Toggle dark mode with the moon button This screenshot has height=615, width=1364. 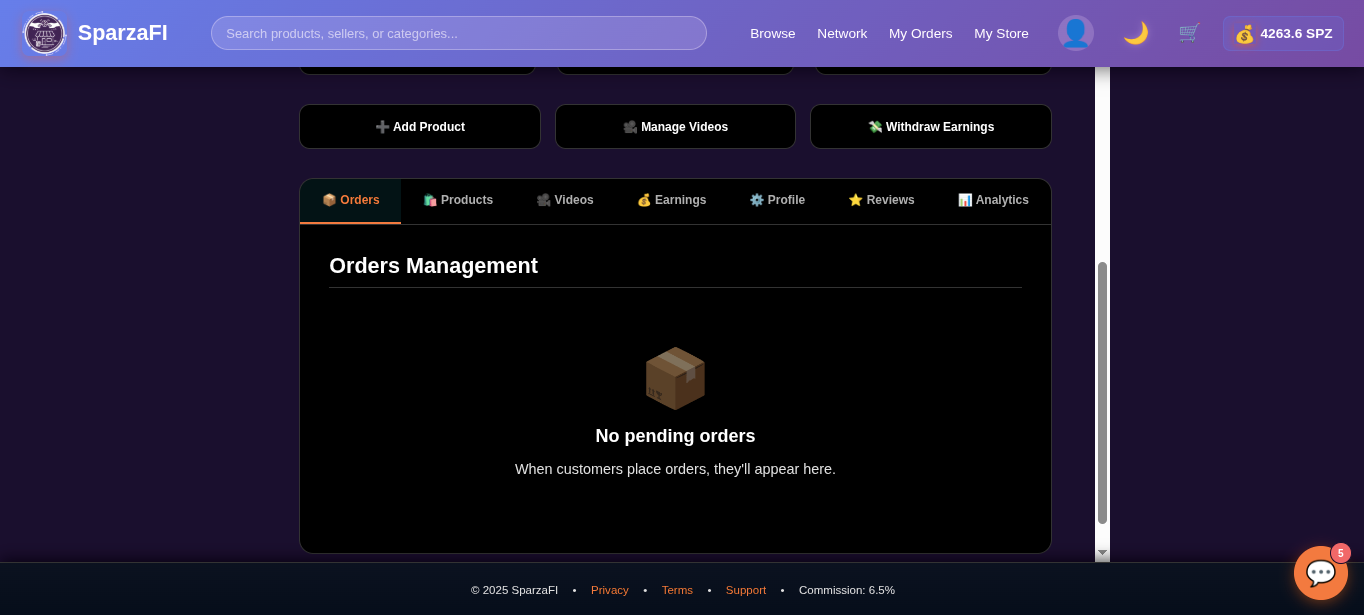pos(1136,32)
